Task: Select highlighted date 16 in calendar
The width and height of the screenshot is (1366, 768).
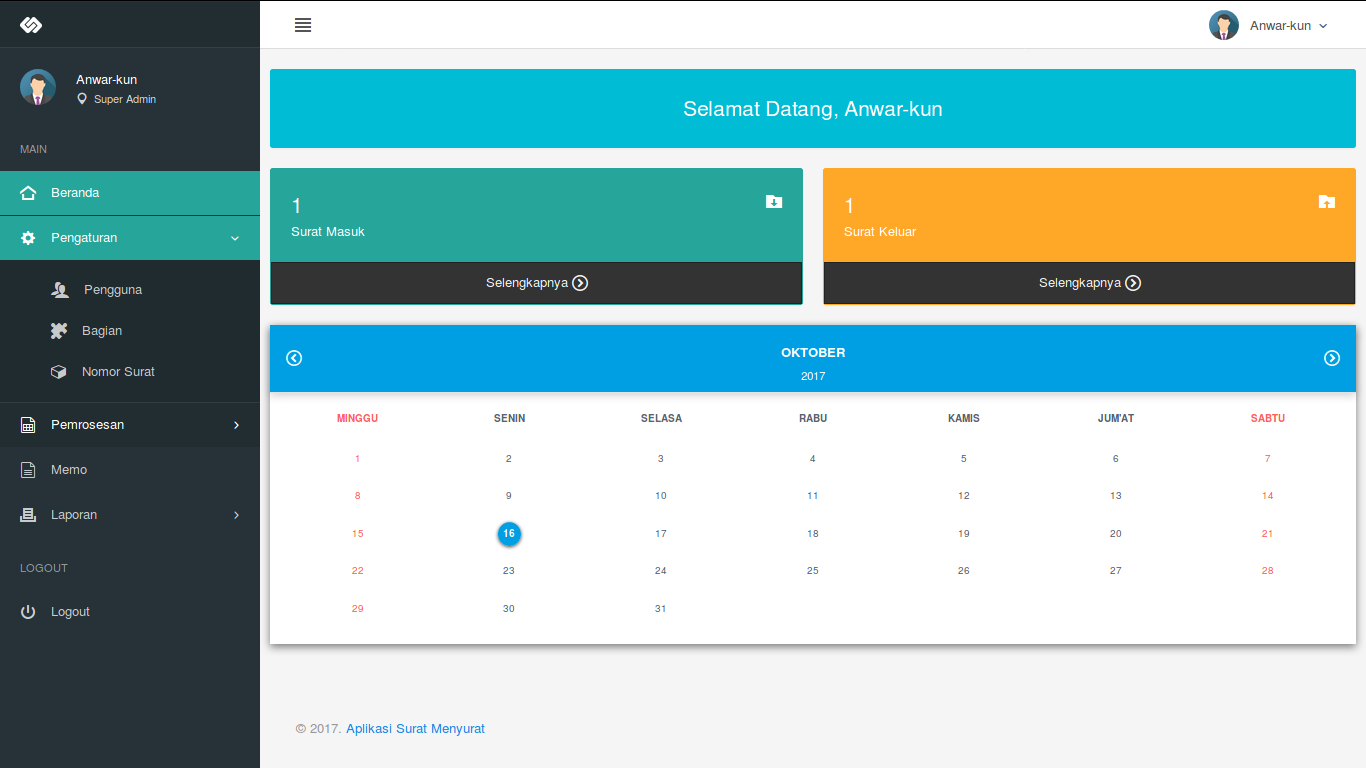Action: coord(509,534)
